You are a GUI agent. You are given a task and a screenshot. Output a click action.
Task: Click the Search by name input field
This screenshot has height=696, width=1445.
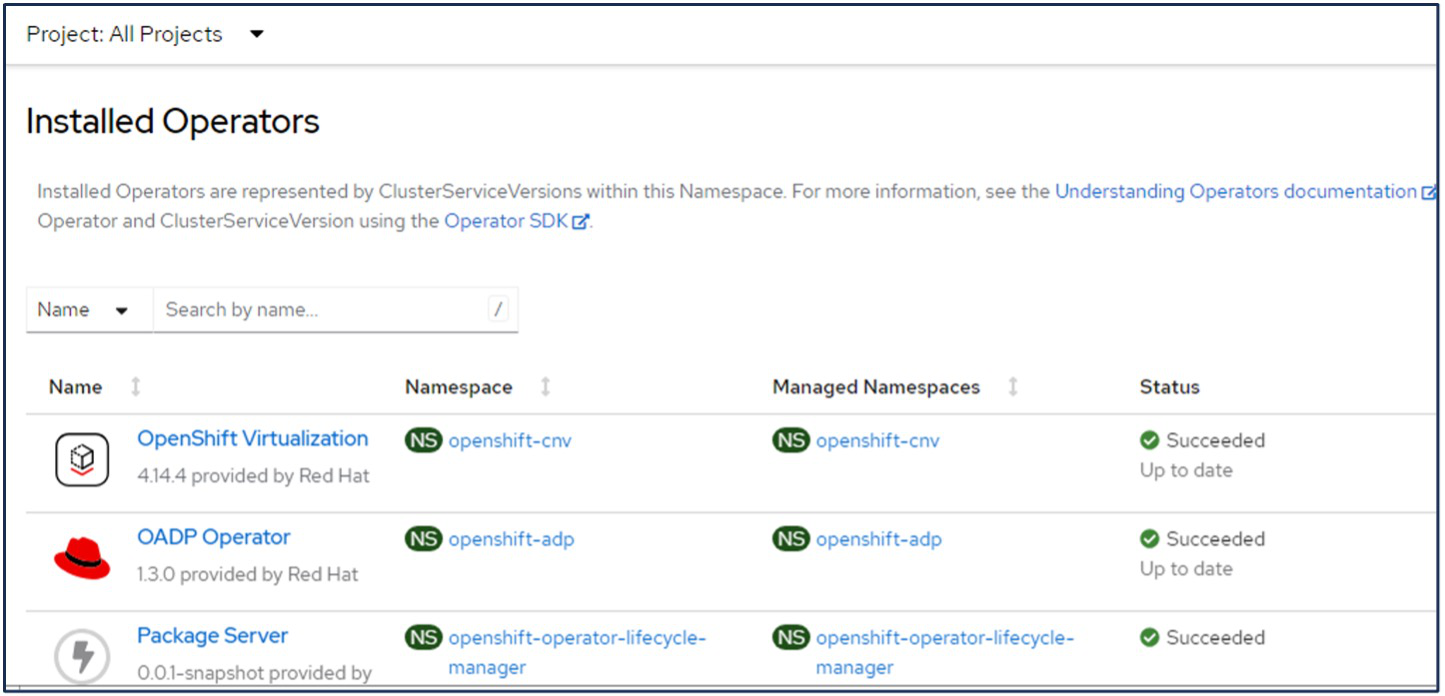point(320,310)
